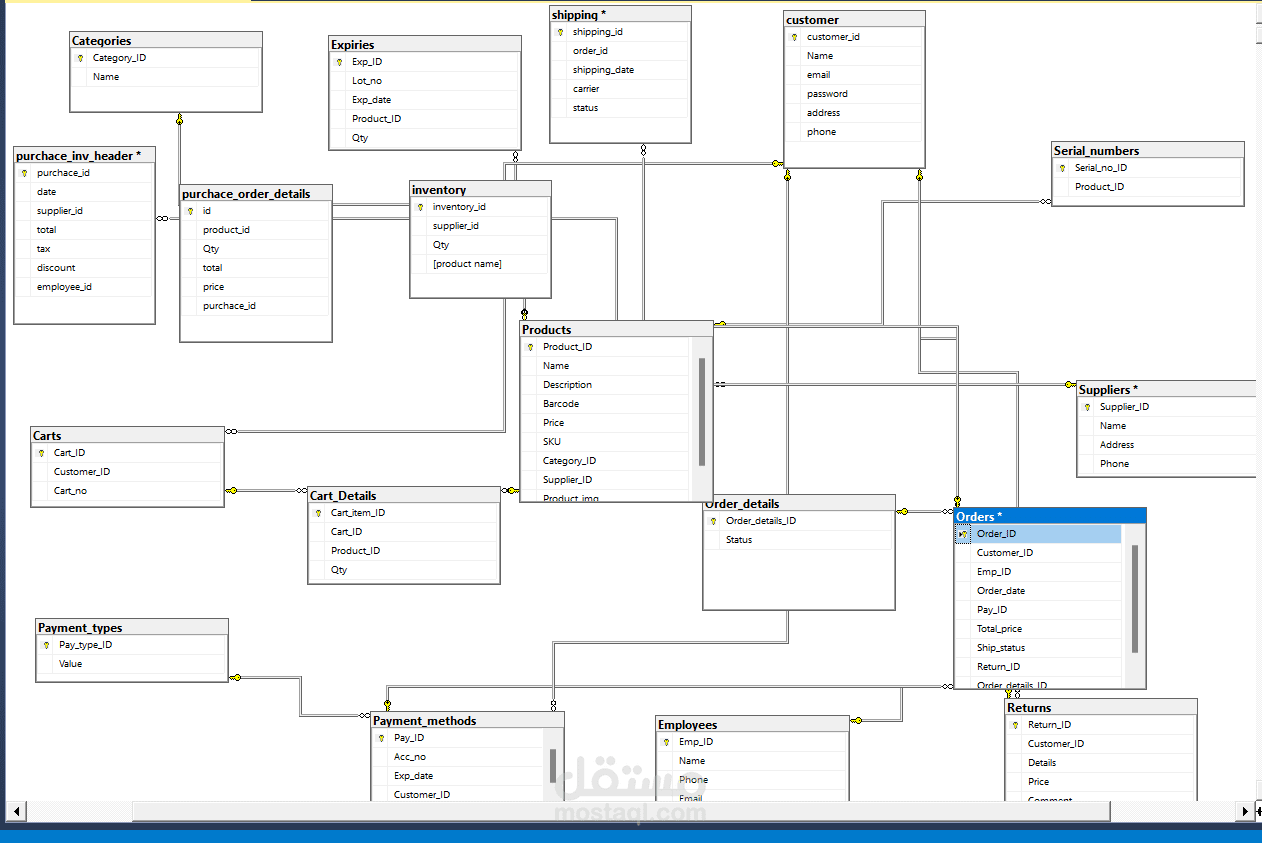Select the Order_date column in Orders
The height and width of the screenshot is (843, 1262).
pos(1038,591)
